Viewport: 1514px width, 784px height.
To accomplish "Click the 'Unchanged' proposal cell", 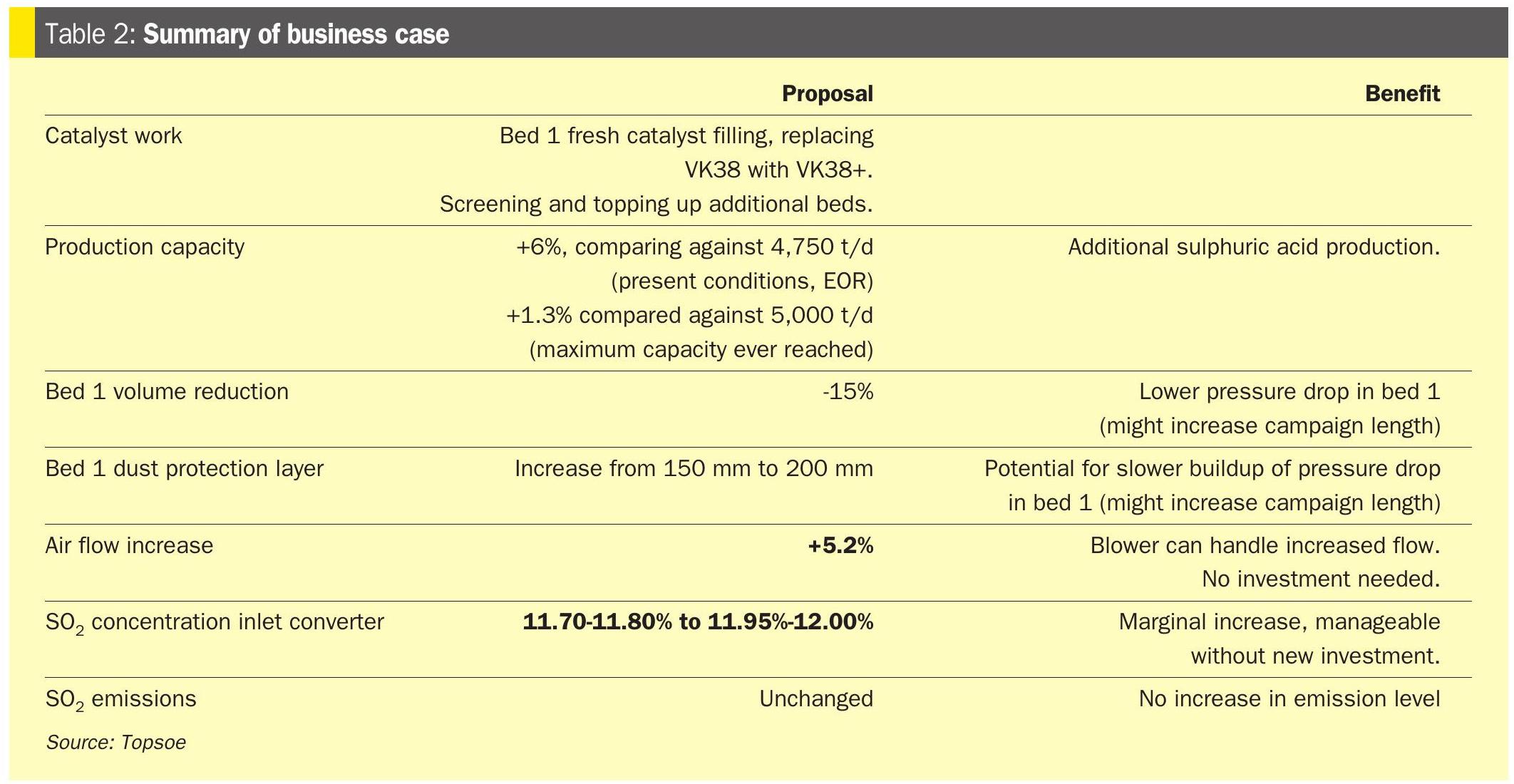I will 815,698.
